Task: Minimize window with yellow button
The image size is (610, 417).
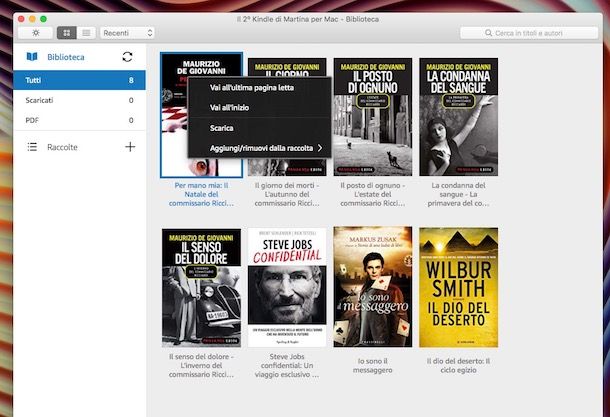Action: [32, 19]
